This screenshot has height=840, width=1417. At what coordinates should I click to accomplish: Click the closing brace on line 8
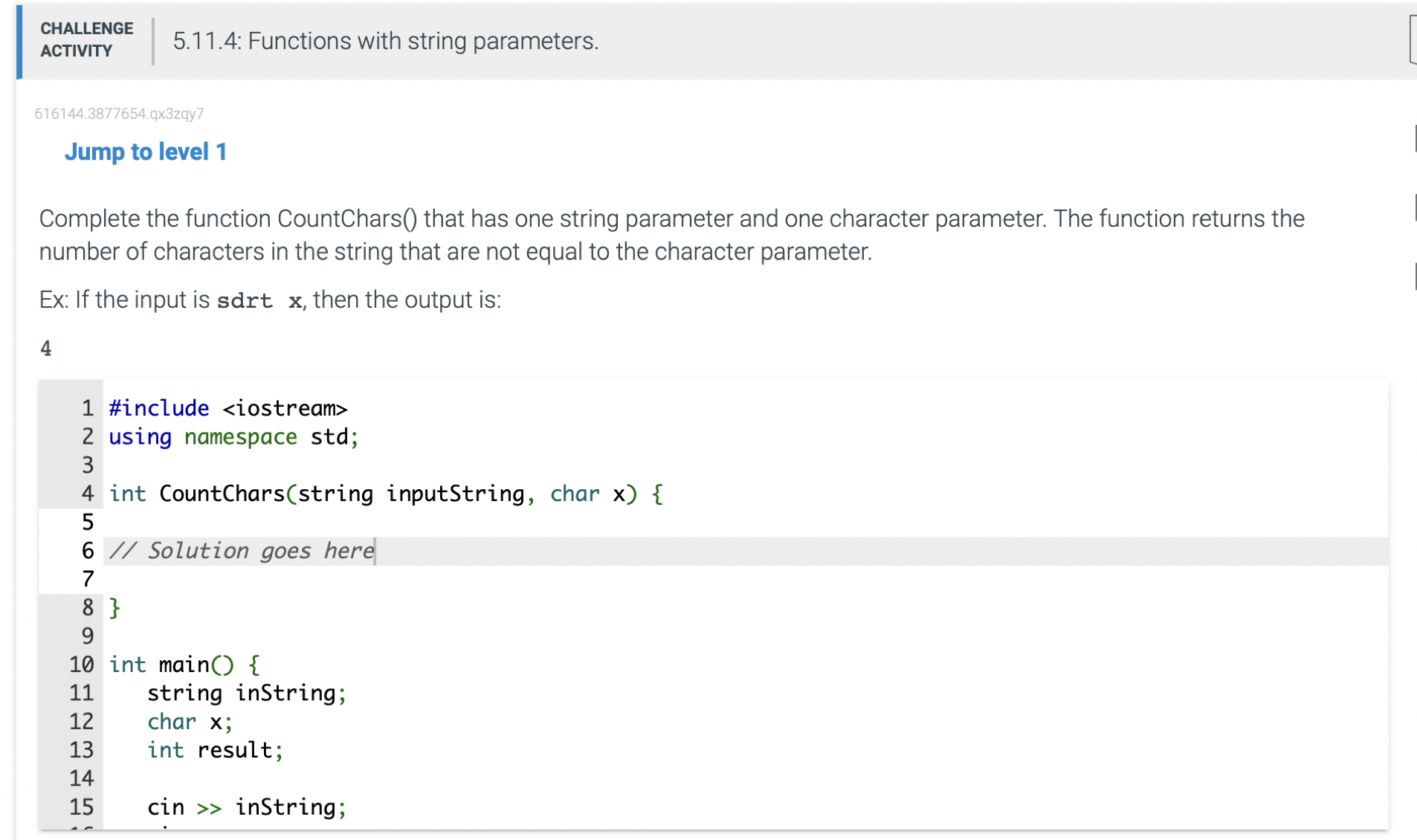coord(114,607)
